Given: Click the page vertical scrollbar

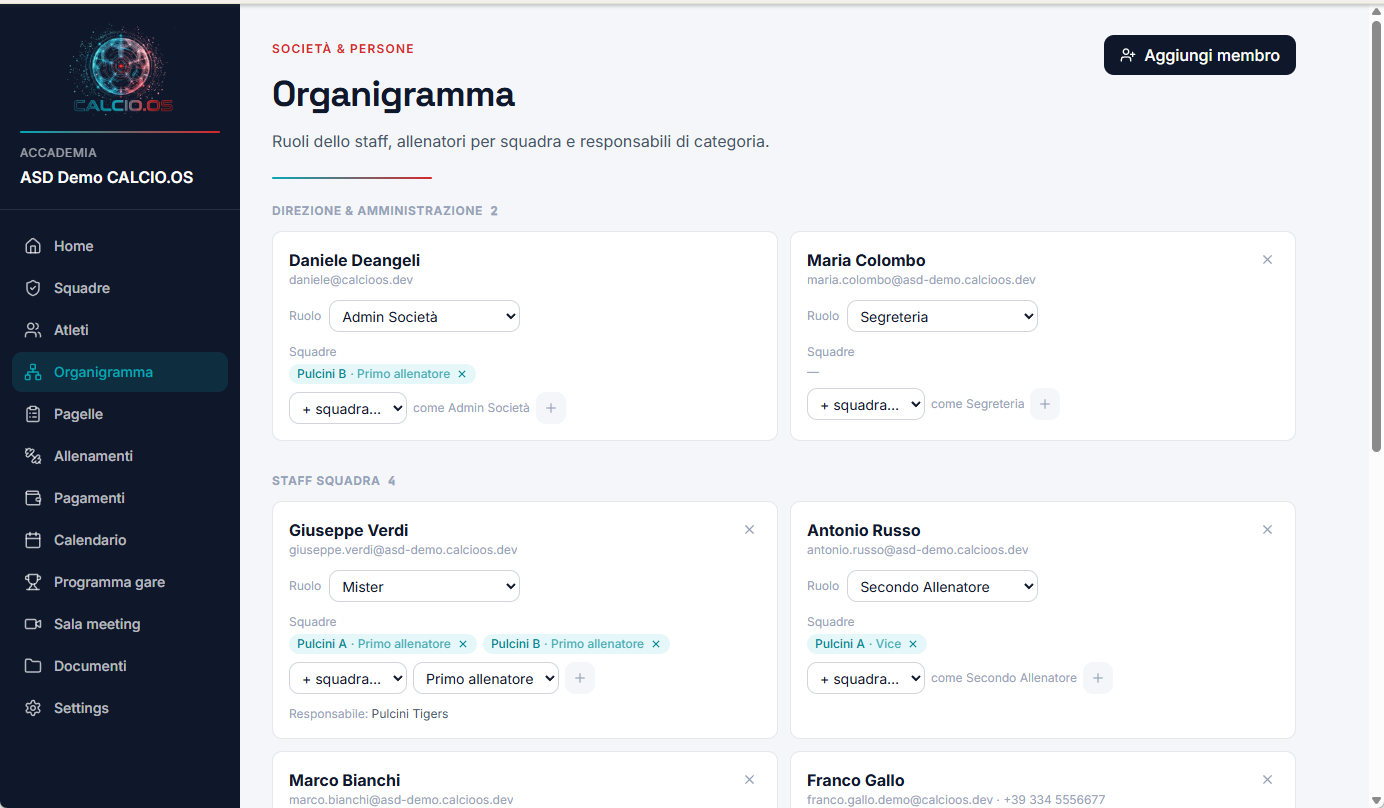Looking at the screenshot, I should pyautogui.click(x=1376, y=236).
